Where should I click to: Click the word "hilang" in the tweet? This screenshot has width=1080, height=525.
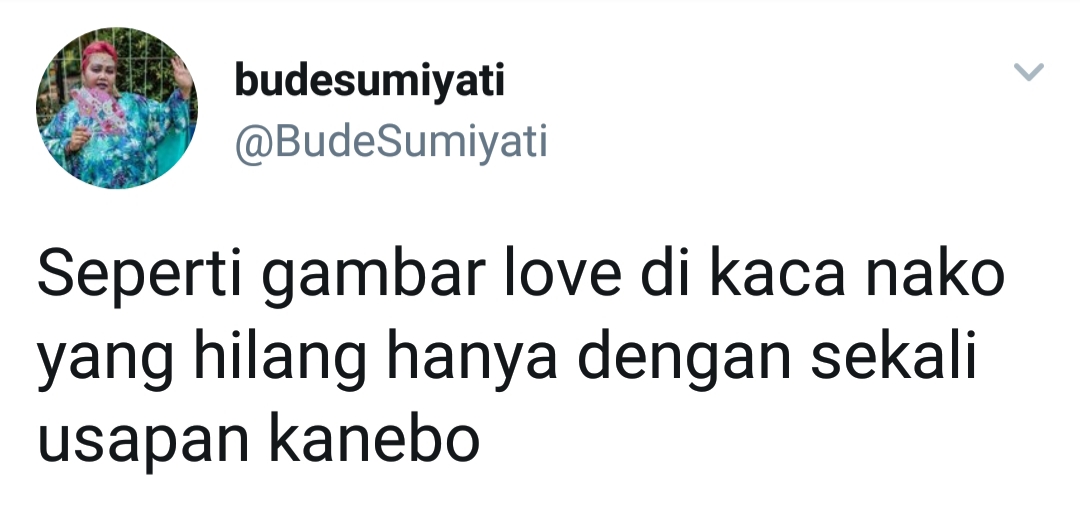tap(280, 358)
